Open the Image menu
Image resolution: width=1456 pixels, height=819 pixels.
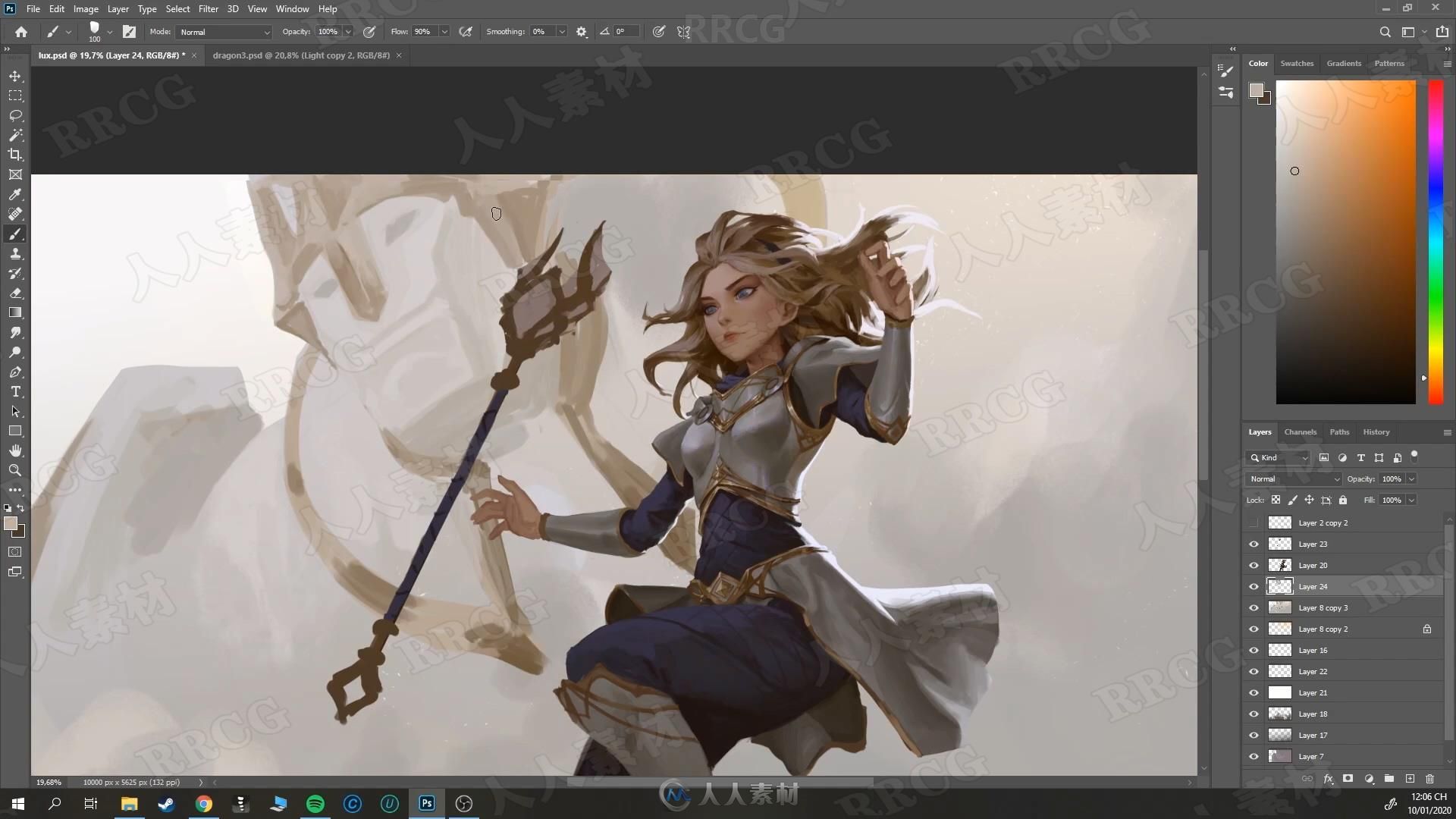pyautogui.click(x=86, y=9)
